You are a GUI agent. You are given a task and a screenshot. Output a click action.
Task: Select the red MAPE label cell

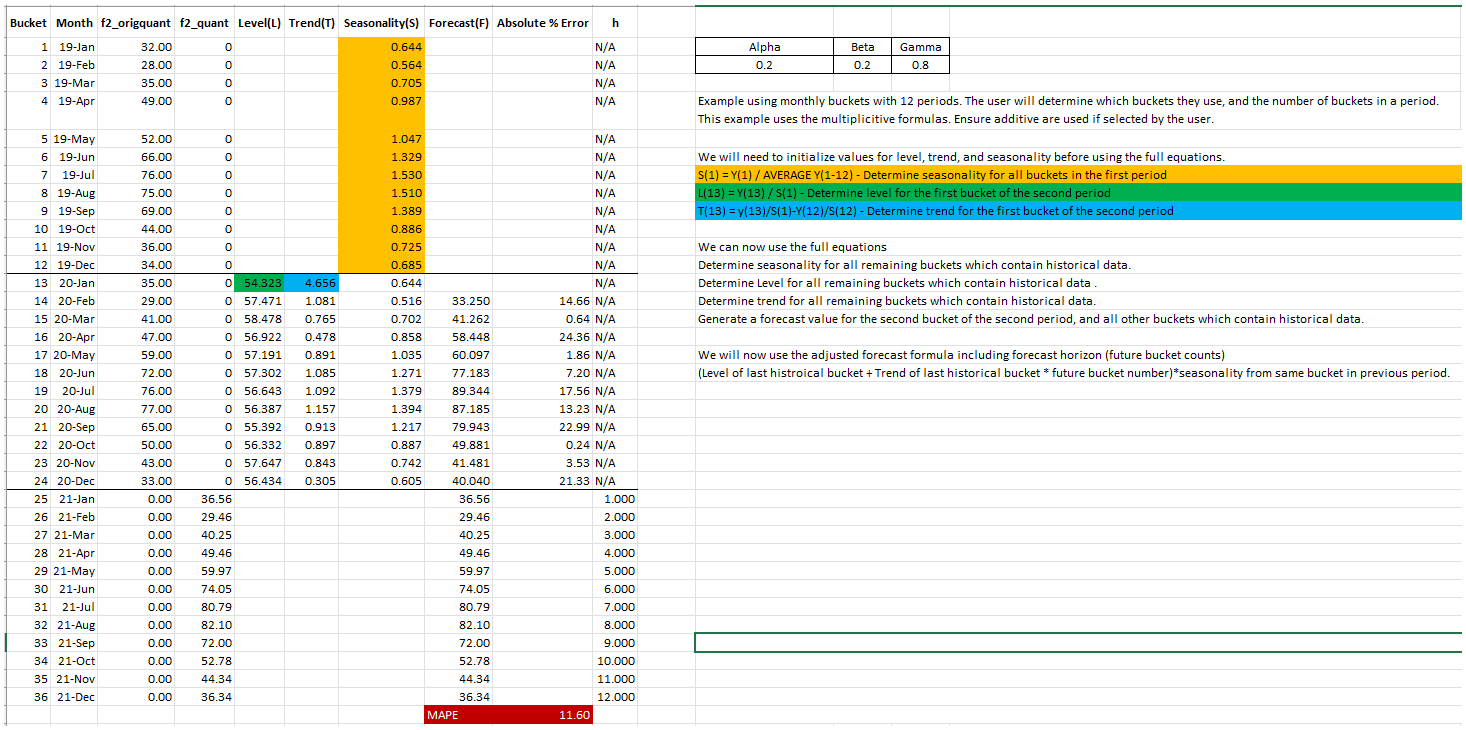pos(459,715)
